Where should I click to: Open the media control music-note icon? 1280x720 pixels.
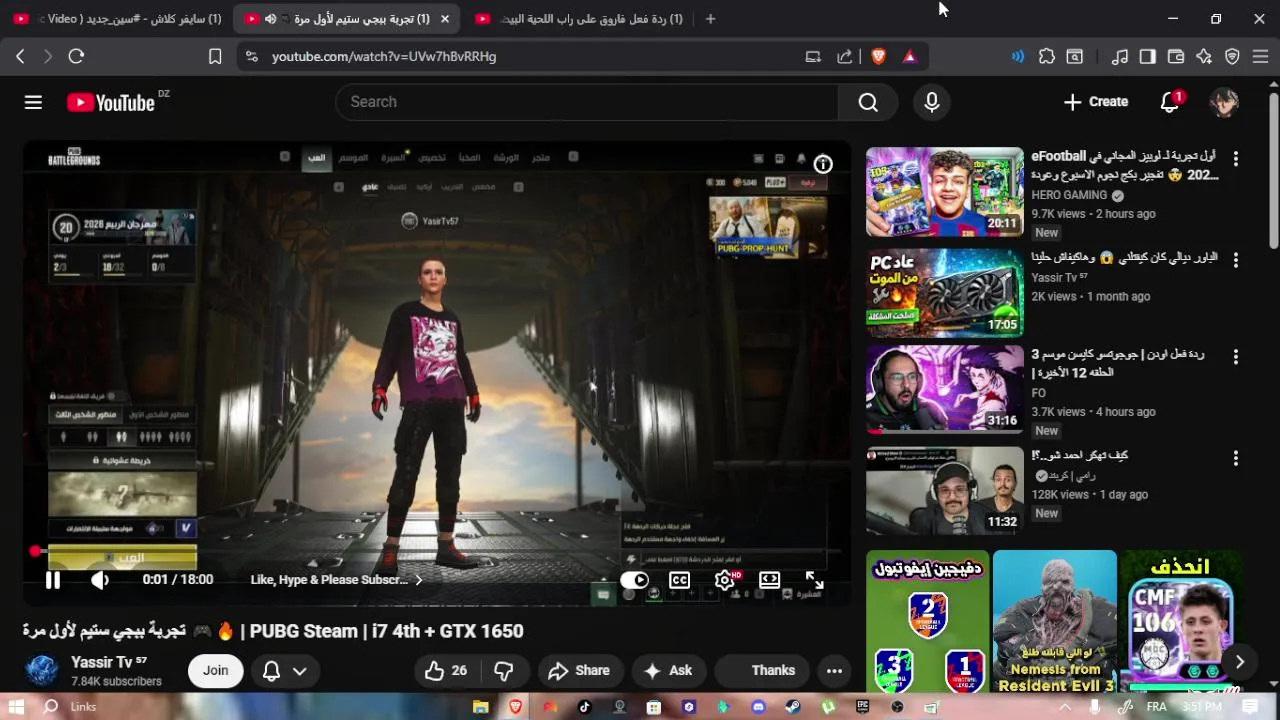pyautogui.click(x=1120, y=57)
